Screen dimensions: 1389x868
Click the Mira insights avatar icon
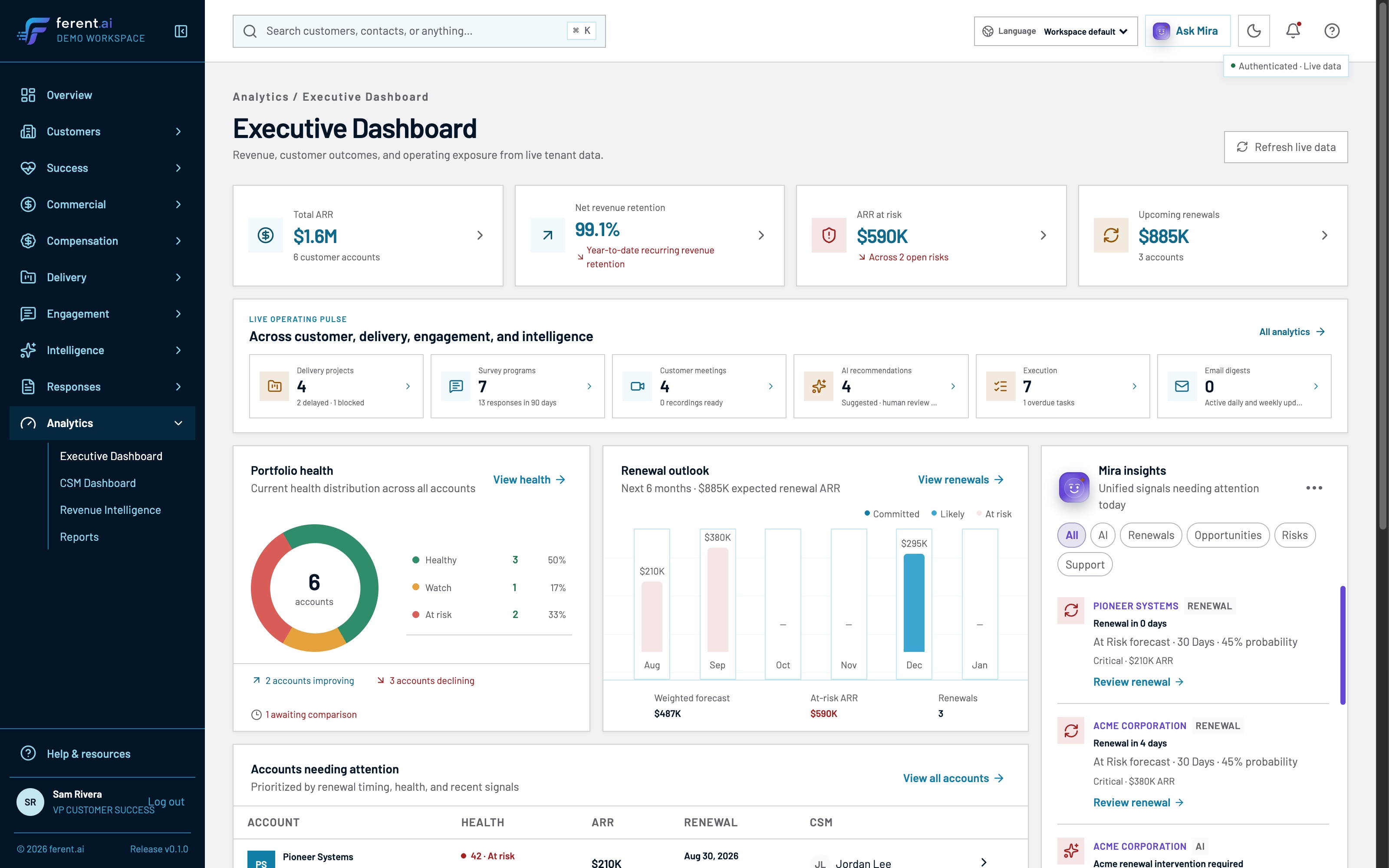pyautogui.click(x=1074, y=487)
